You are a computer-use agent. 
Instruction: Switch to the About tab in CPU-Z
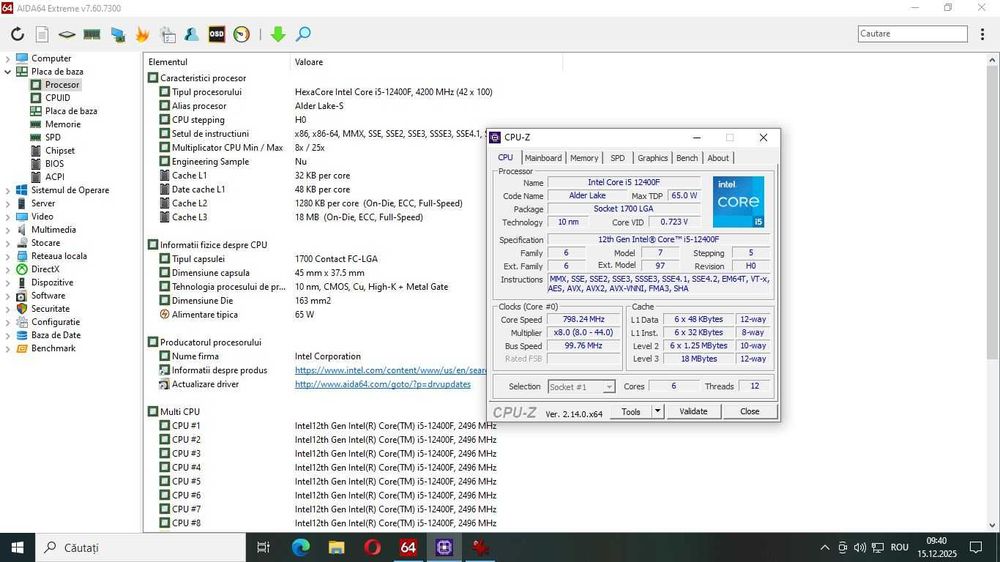[x=717, y=158]
